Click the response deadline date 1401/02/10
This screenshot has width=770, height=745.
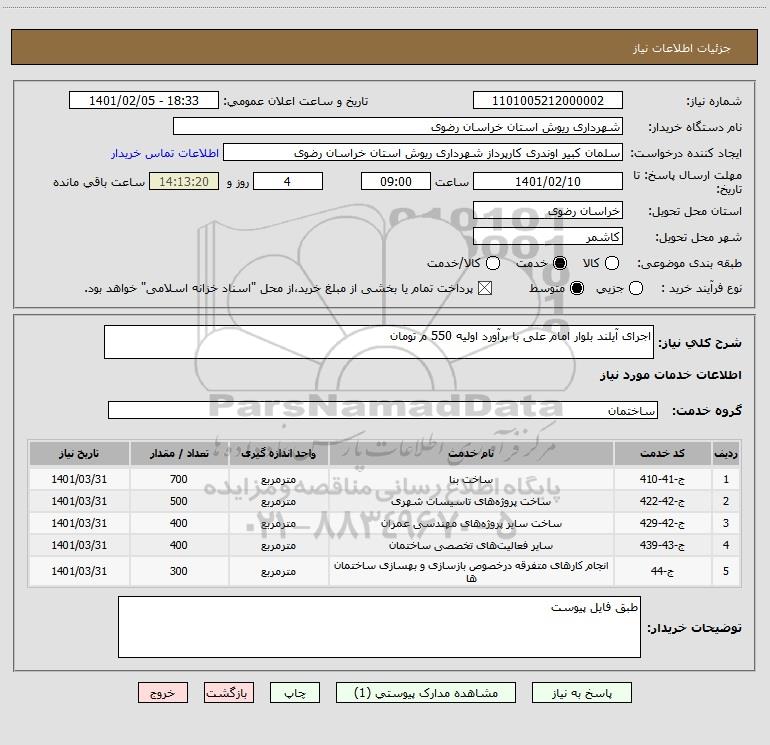[x=548, y=181]
